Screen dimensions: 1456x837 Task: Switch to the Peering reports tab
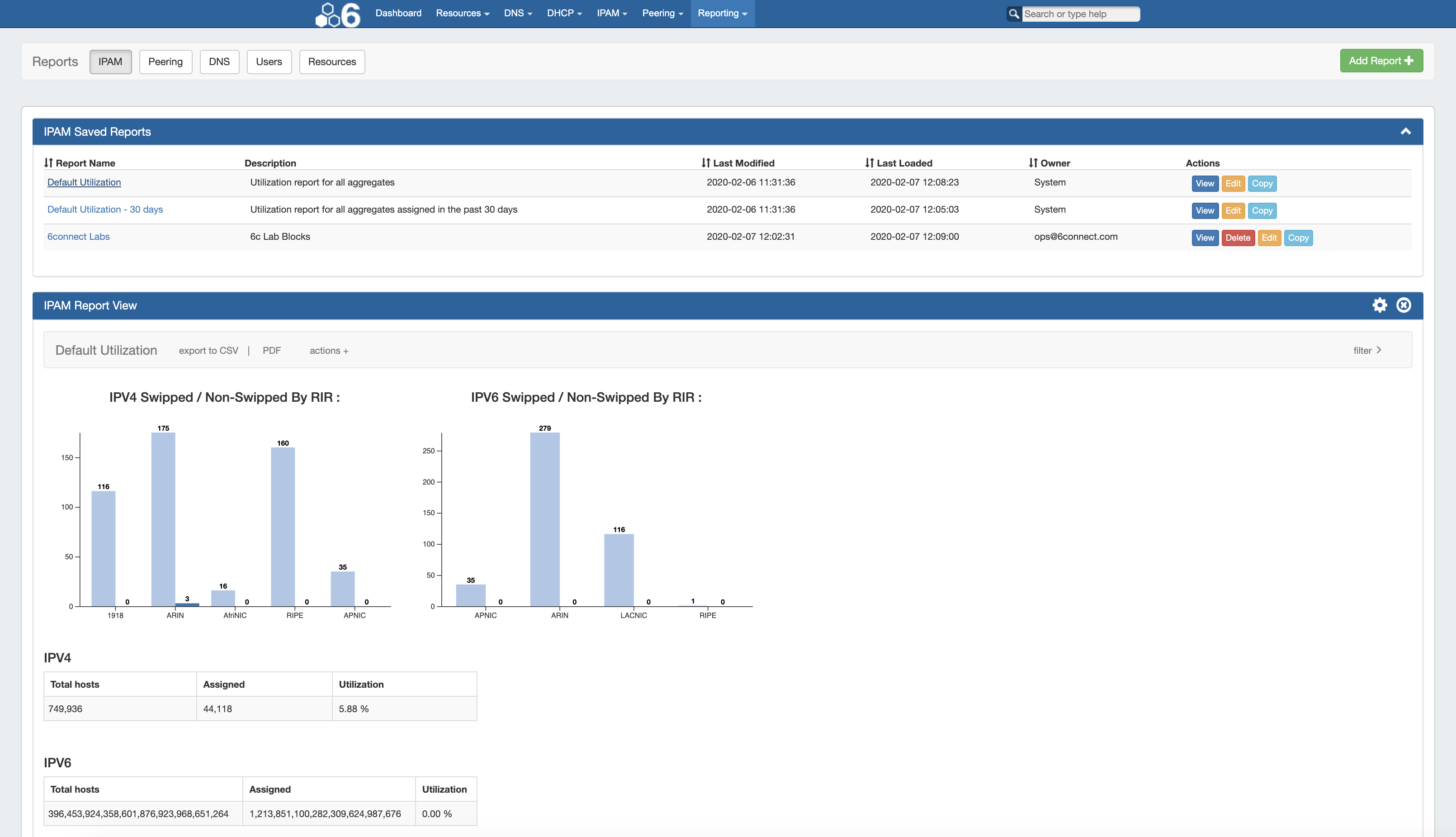coord(165,62)
